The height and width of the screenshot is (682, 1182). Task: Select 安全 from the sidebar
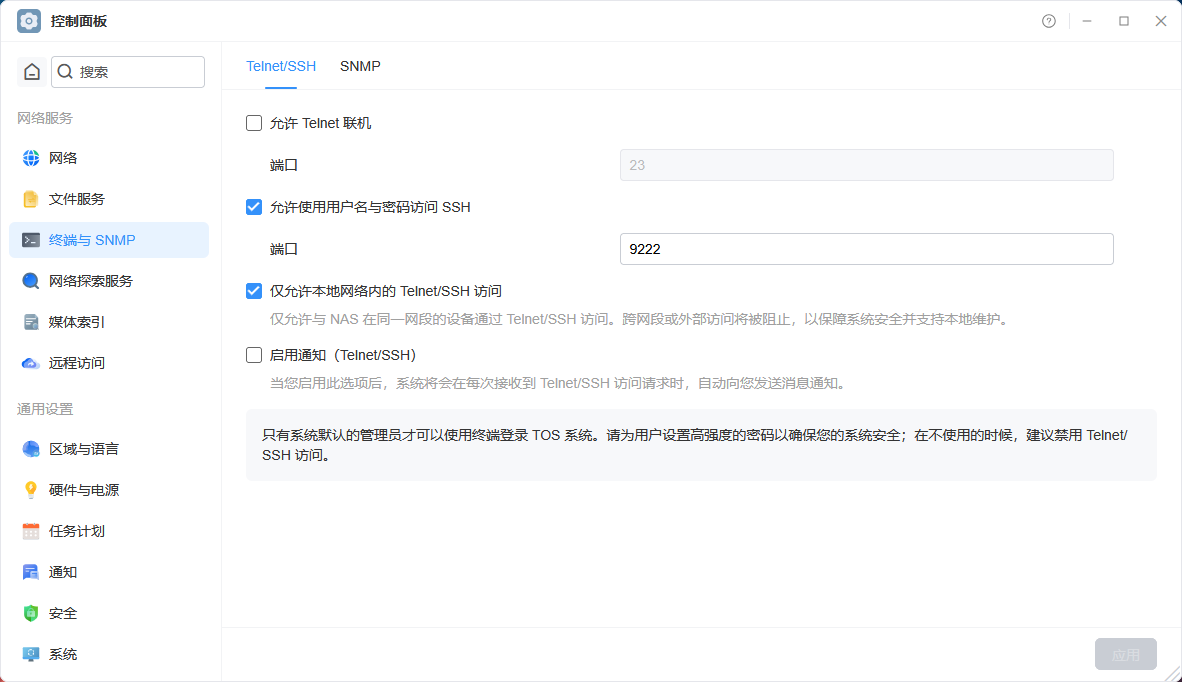(x=62, y=612)
